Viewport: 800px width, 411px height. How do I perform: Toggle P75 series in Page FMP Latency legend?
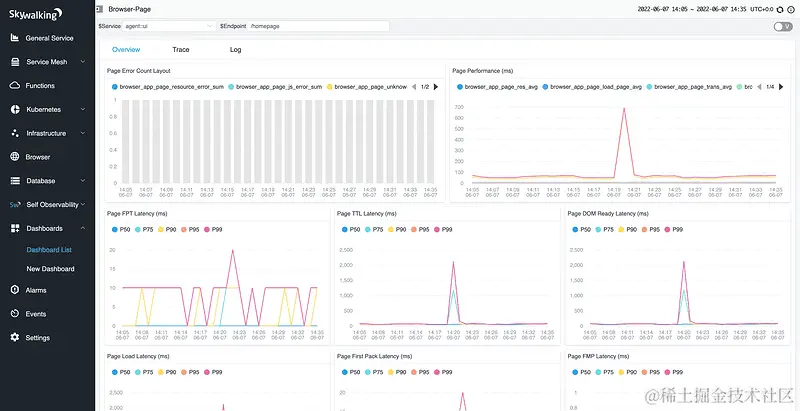[x=605, y=372]
